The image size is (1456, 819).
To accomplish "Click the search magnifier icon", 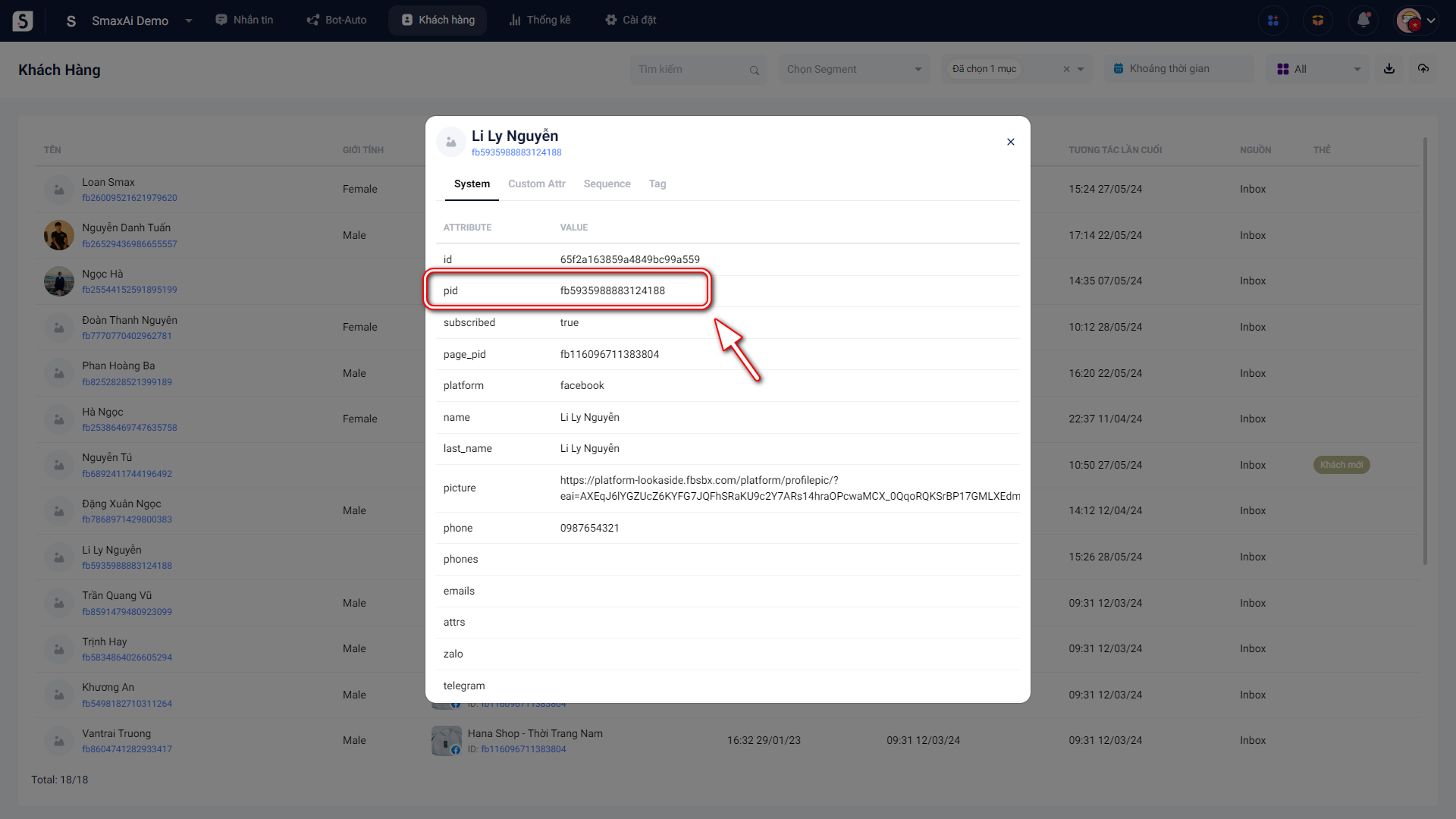I will click(754, 70).
